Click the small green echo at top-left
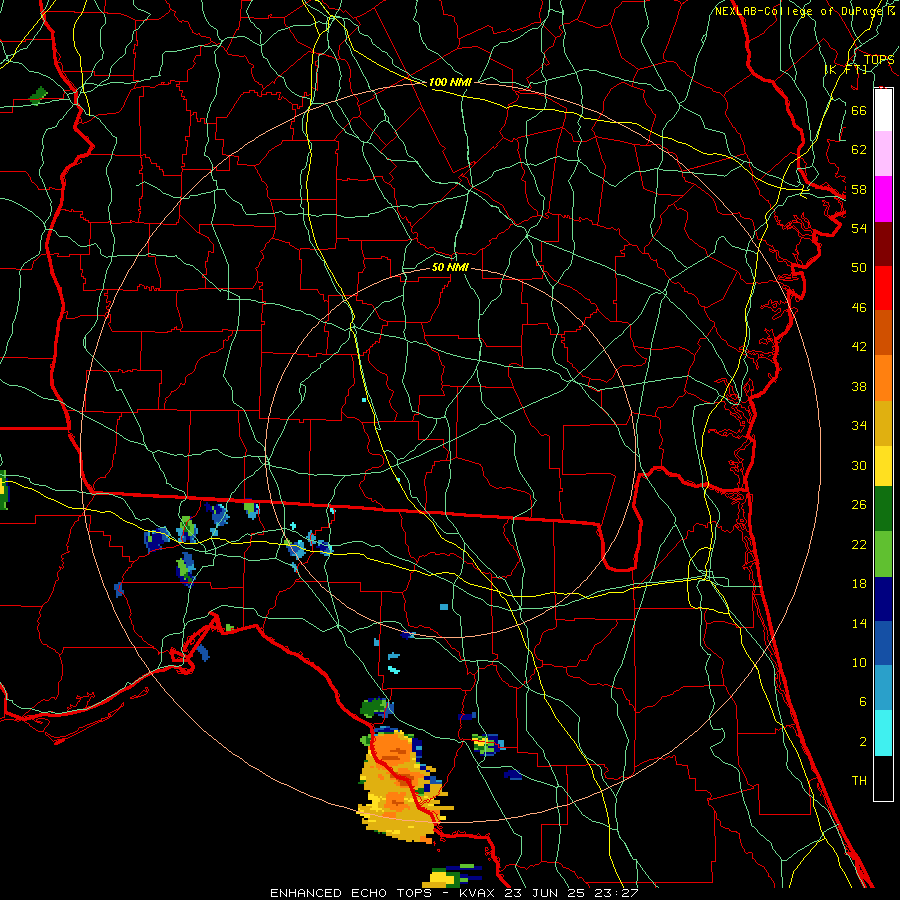The height and width of the screenshot is (900, 900). pyautogui.click(x=38, y=94)
